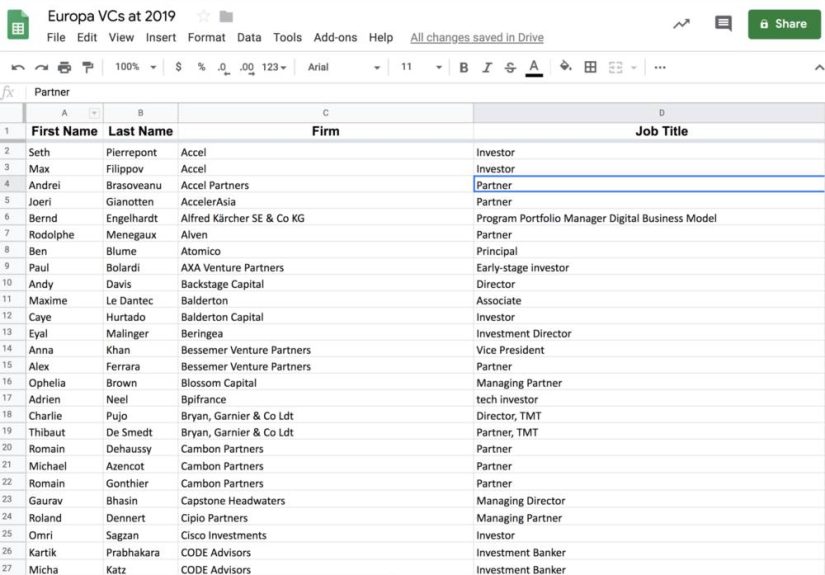Select the tech investor cell

[649, 399]
